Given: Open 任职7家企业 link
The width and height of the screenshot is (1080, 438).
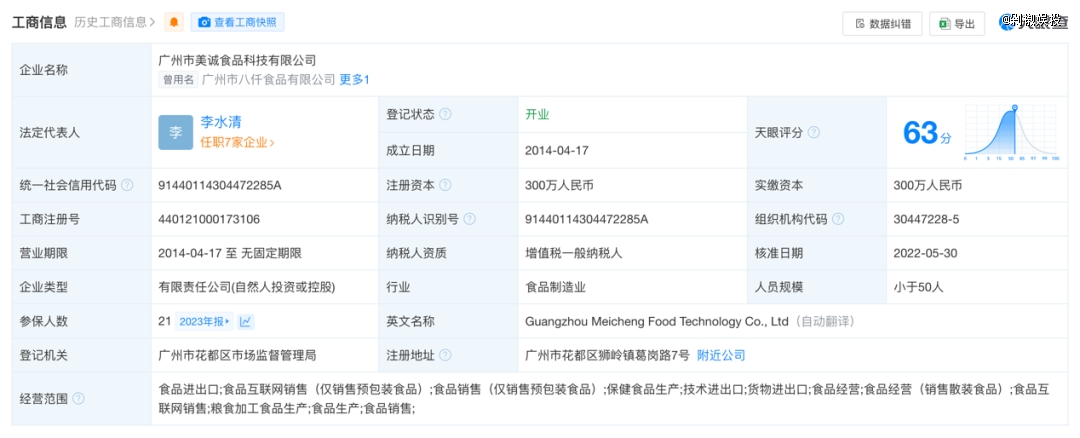Looking at the screenshot, I should coord(237,143).
